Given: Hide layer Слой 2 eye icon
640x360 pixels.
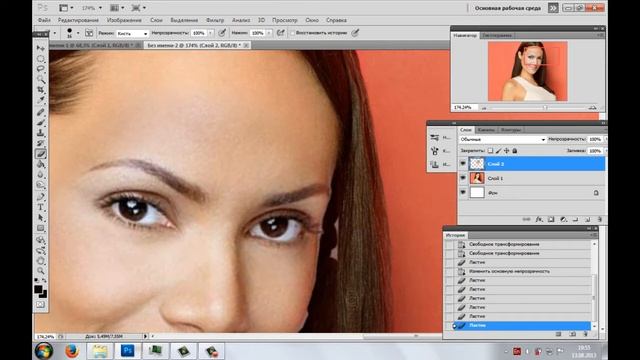Looking at the screenshot, I should click(463, 164).
